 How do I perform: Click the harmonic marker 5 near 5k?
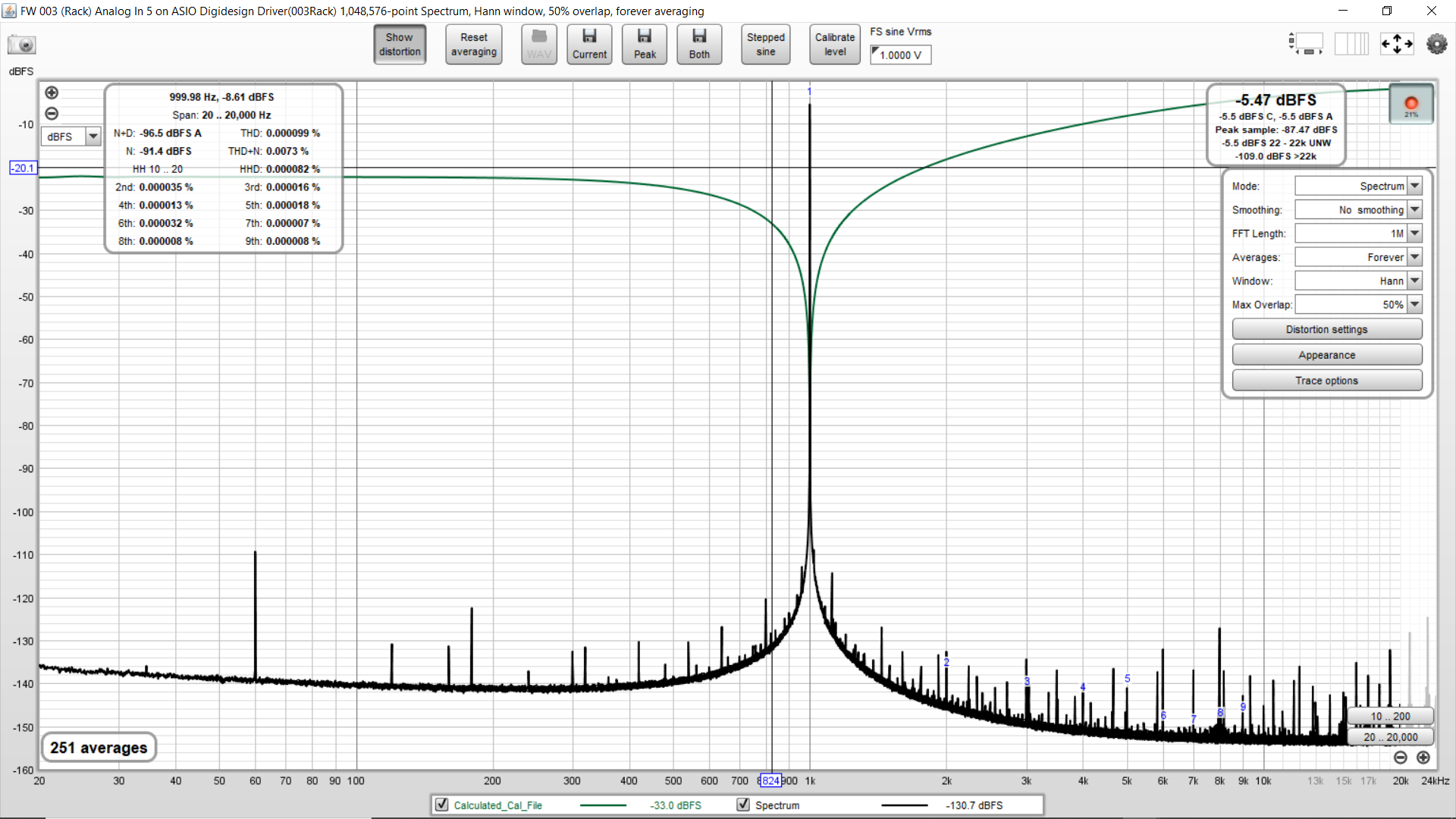[1127, 679]
